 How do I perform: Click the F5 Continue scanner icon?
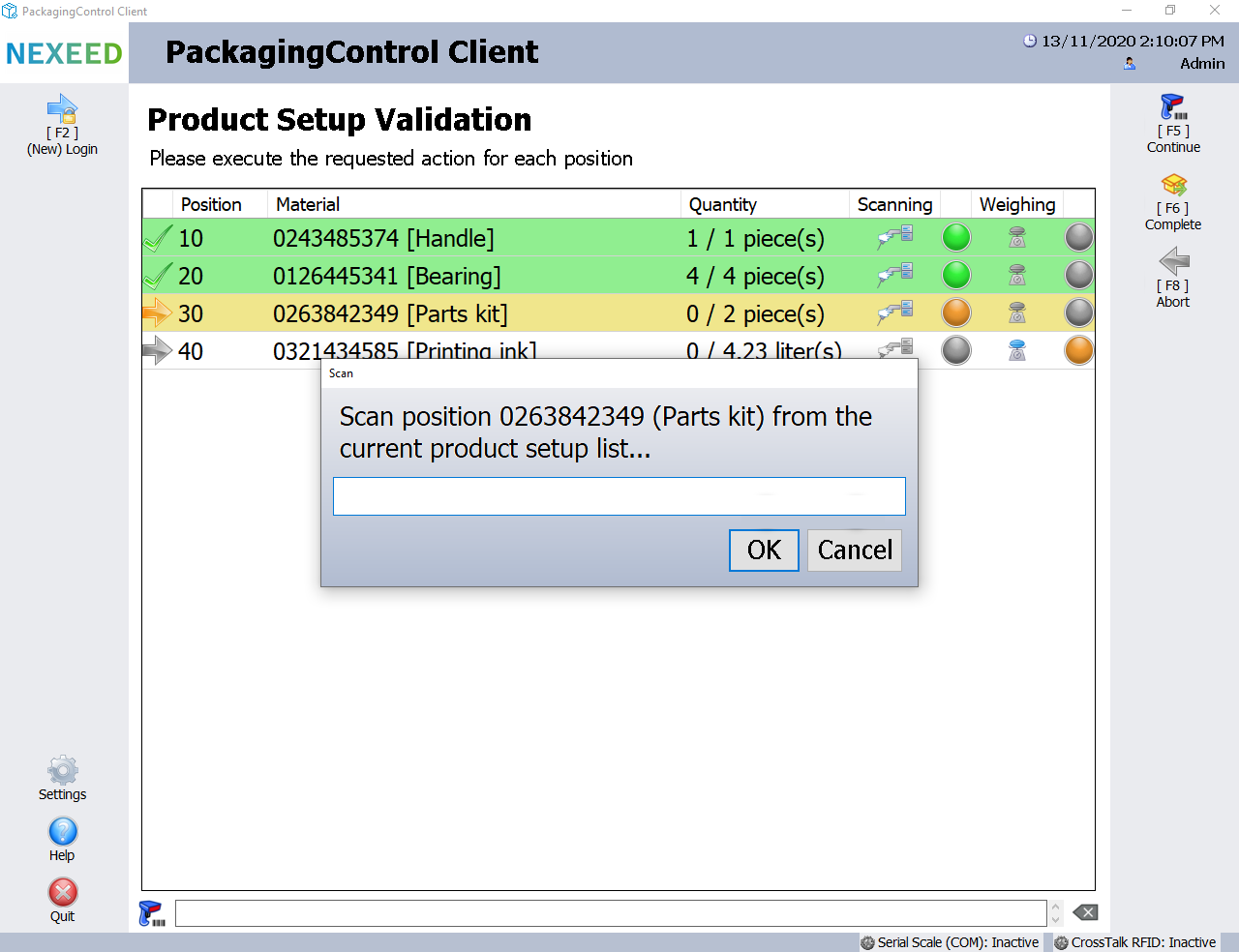coord(1173,106)
